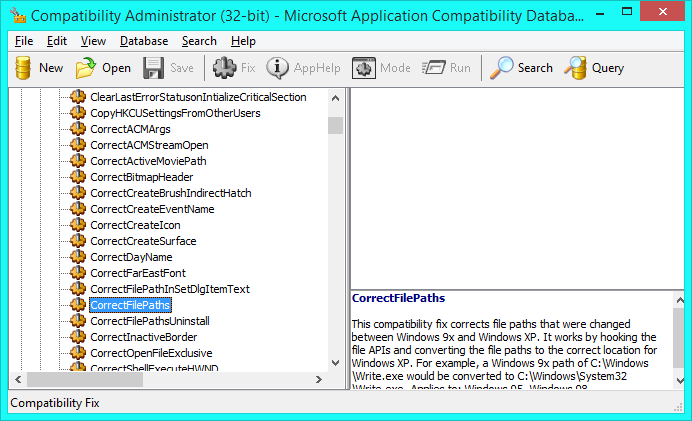
Task: Click gear icon beside CorrectDayName
Action: 78,257
